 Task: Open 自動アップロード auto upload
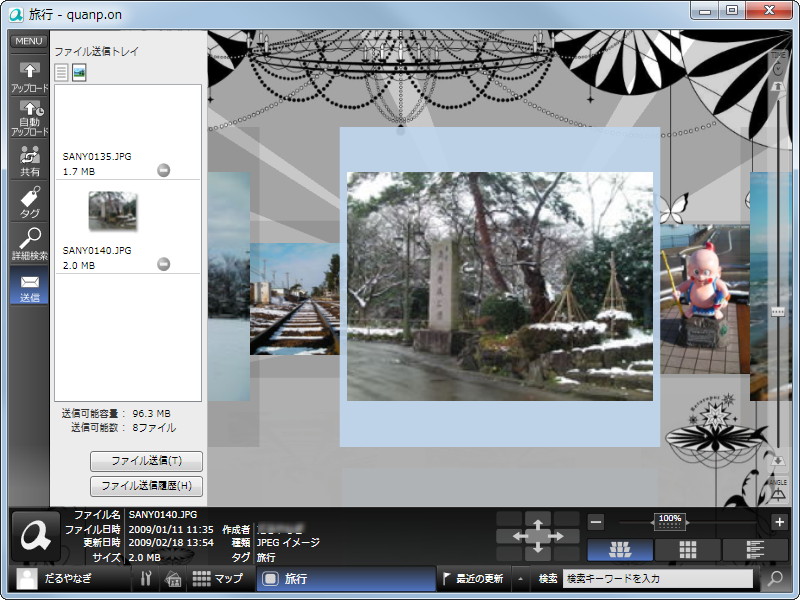coord(30,118)
